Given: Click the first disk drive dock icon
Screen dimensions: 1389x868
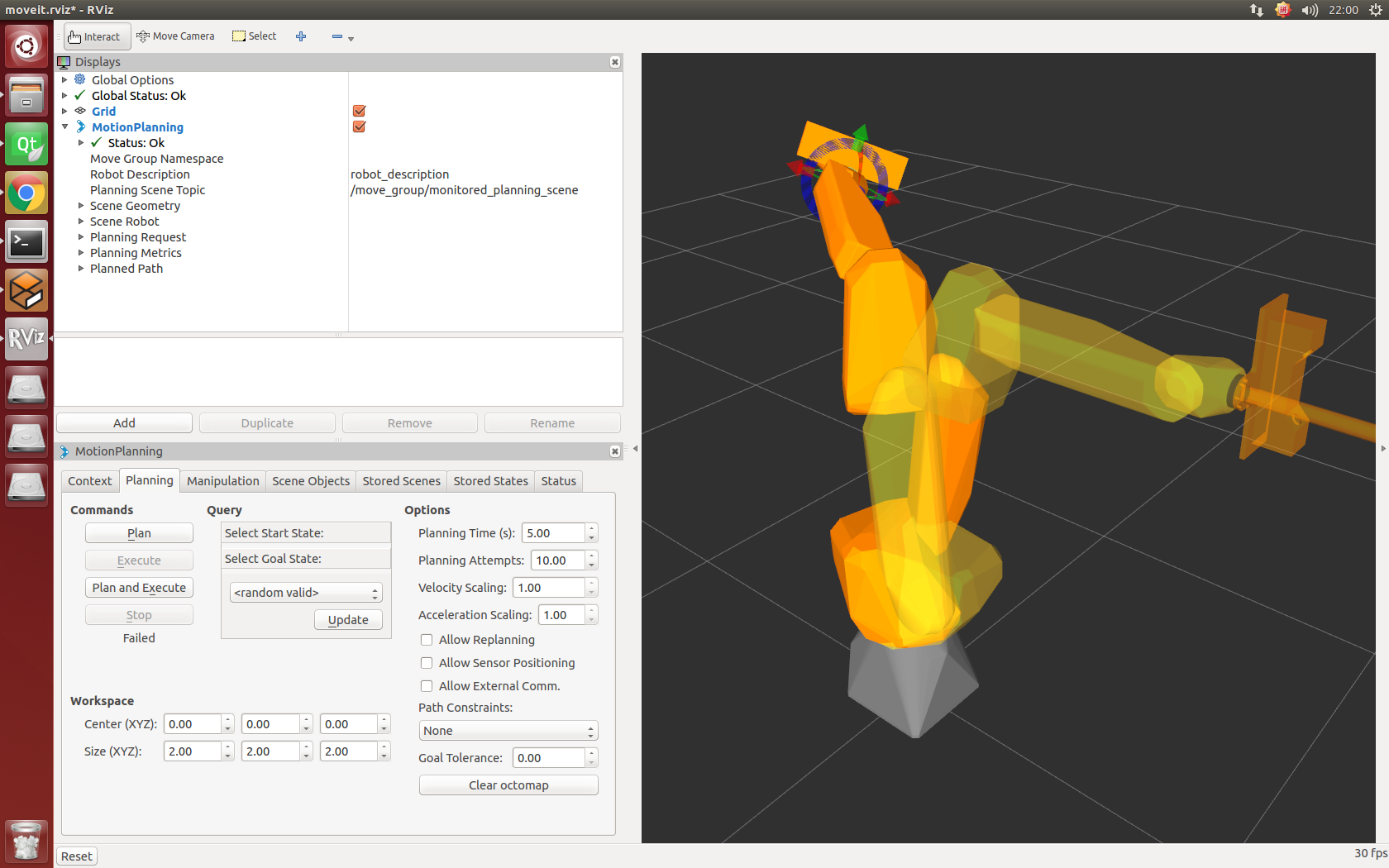Looking at the screenshot, I should (26, 388).
